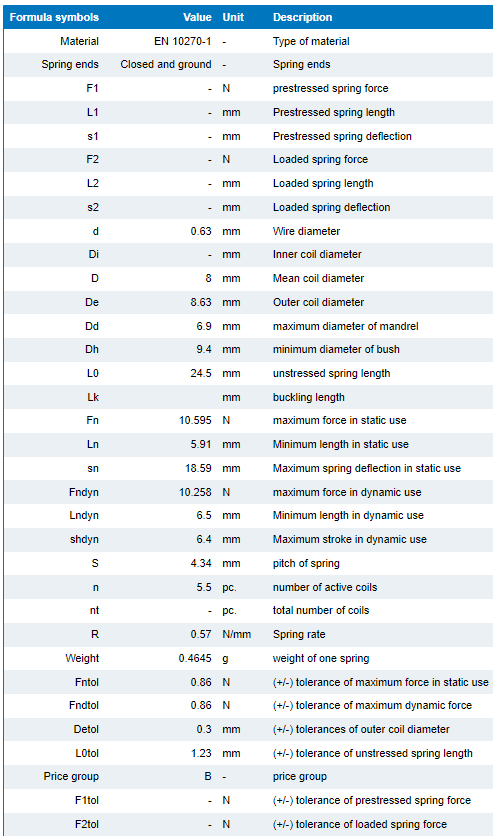The image size is (493, 836).
Task: Select the EN 10270-1 material value
Action: pos(183,41)
